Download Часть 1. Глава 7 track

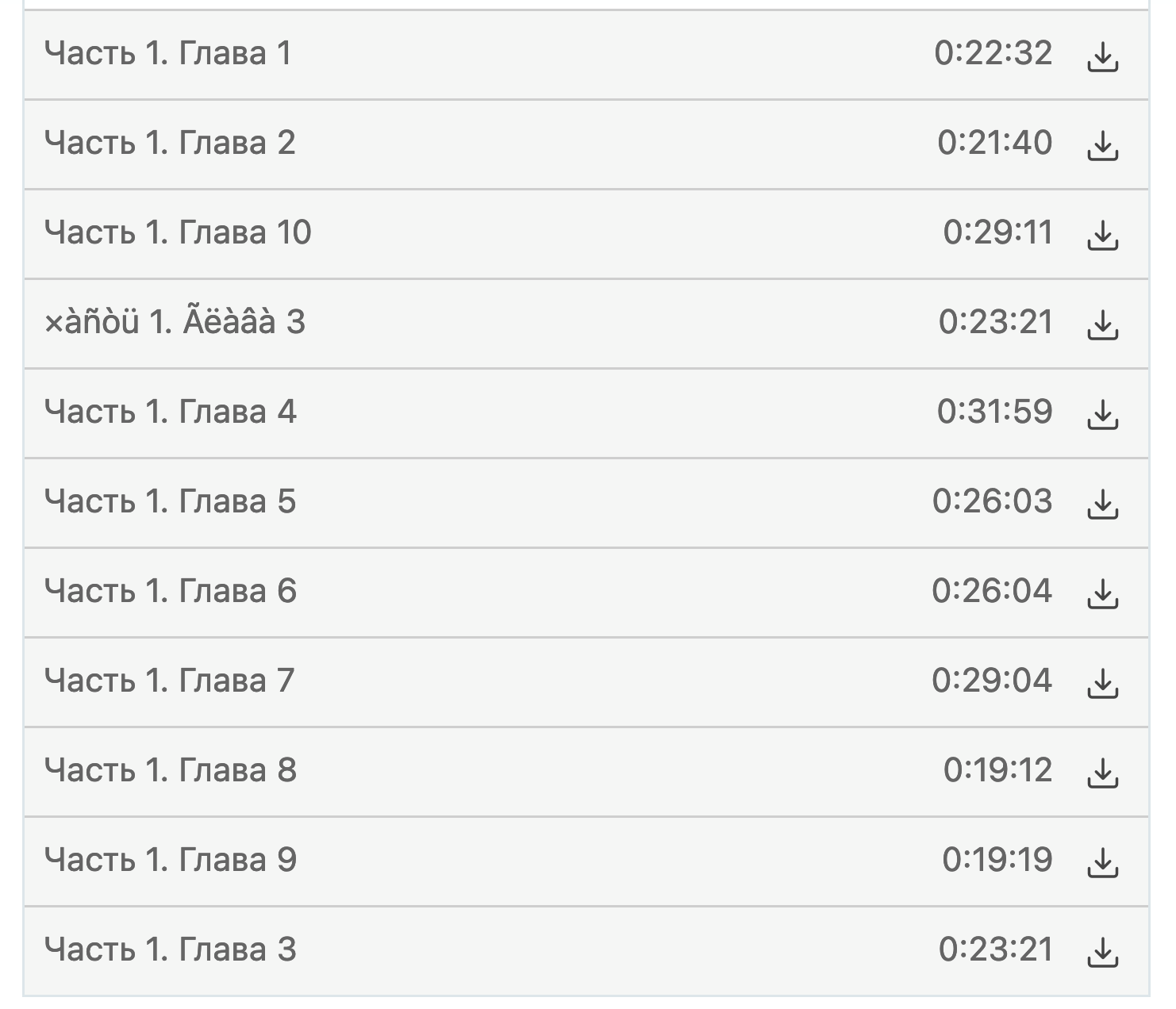point(1101,684)
